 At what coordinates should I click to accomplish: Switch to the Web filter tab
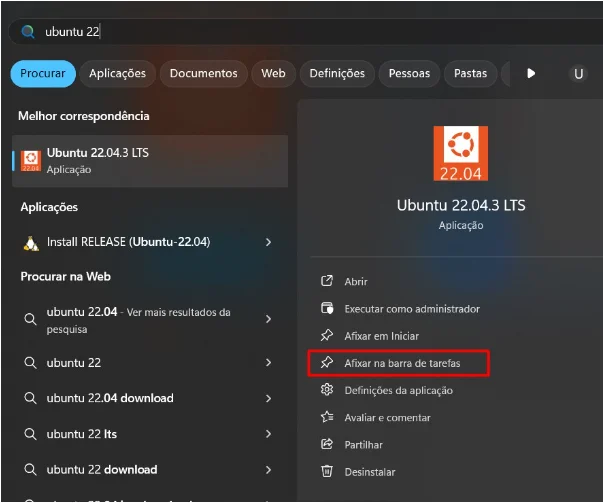click(273, 73)
